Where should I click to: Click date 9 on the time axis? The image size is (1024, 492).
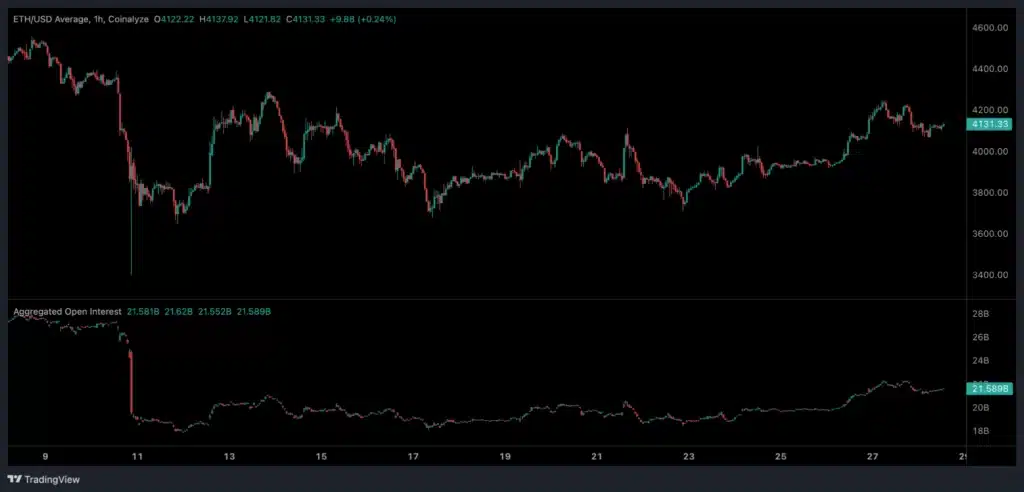pyautogui.click(x=46, y=457)
